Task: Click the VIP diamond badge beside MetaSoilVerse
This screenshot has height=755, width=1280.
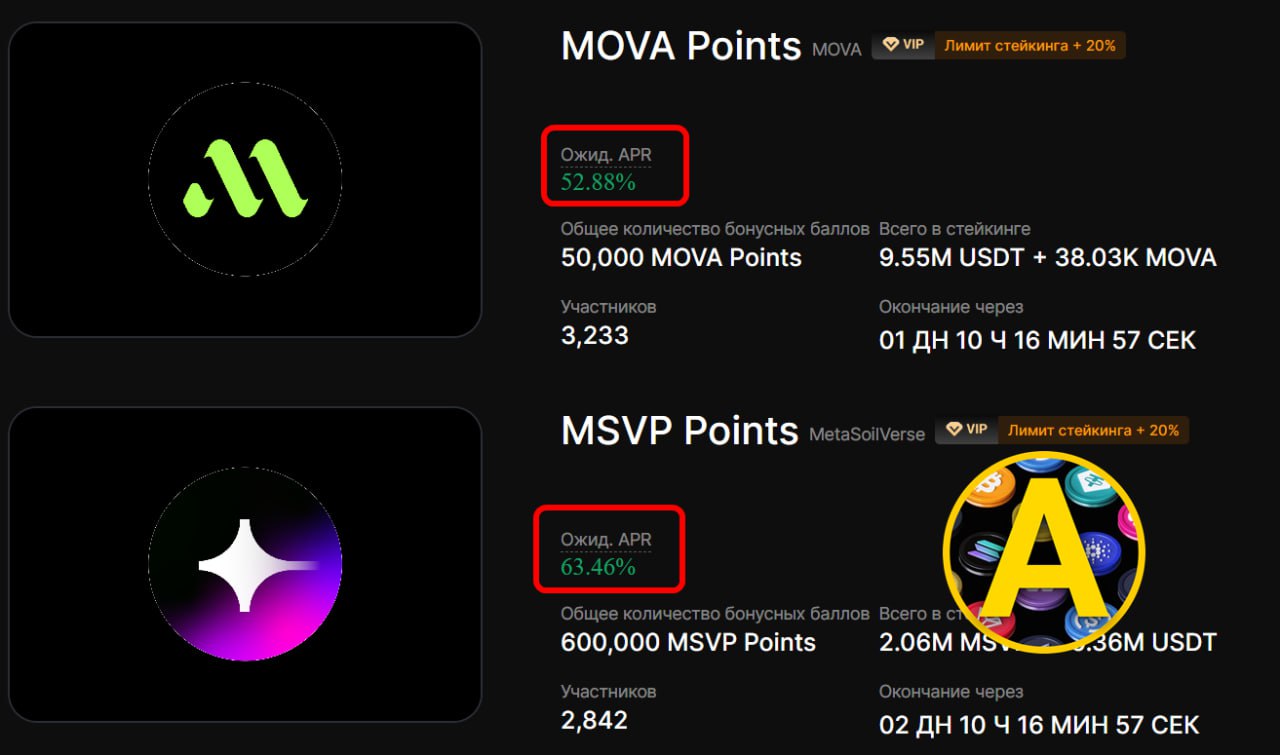Action: (967, 430)
